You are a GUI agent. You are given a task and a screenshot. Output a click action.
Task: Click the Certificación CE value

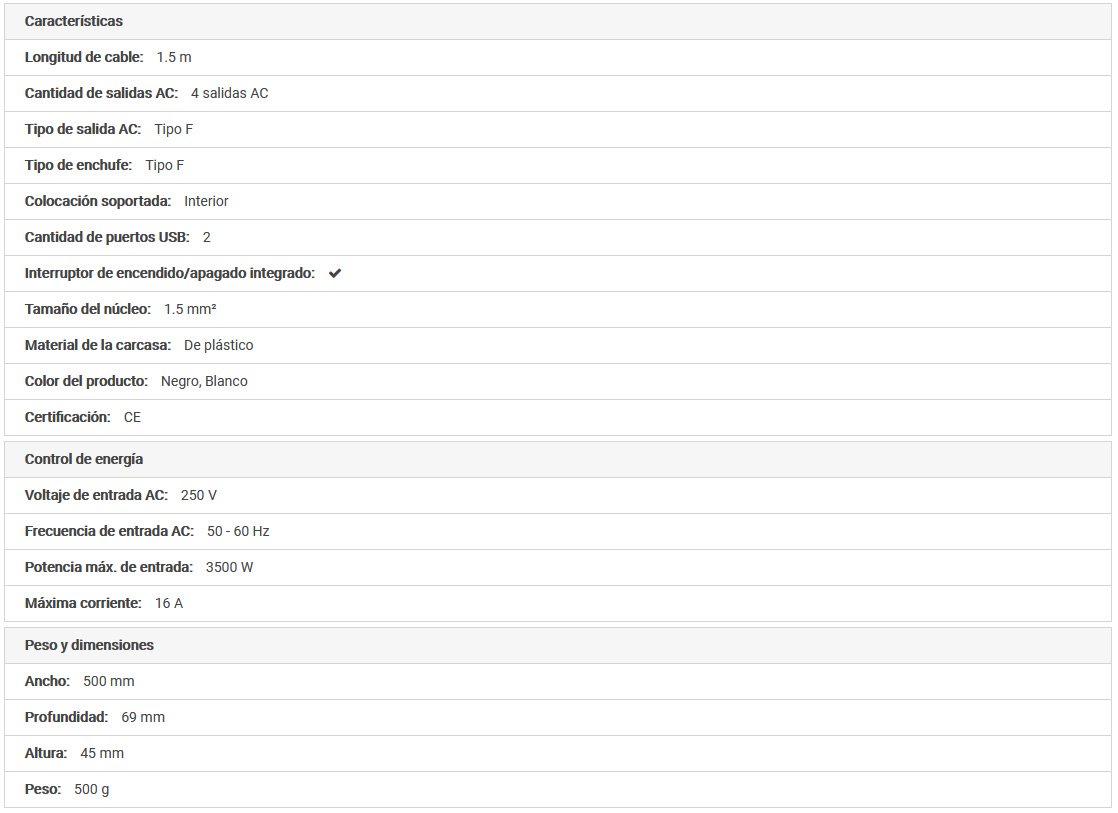(132, 417)
